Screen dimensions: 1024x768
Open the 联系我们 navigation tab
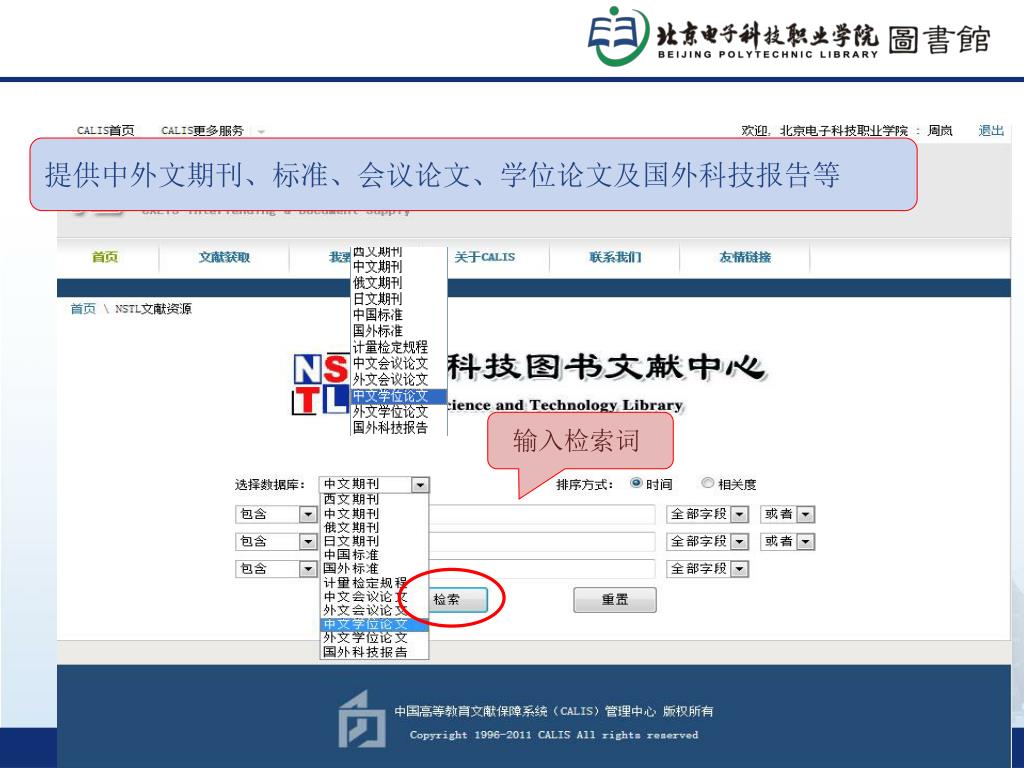[615, 257]
